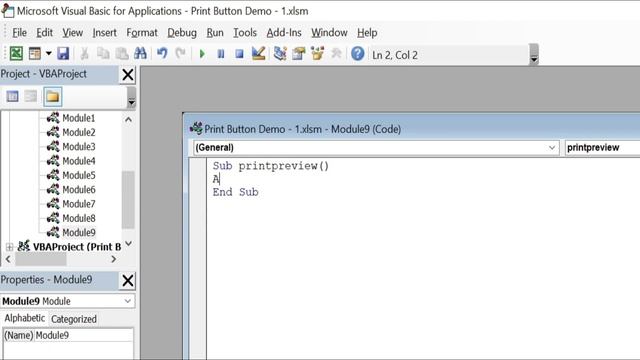Click the Sub printpreview() code line
The image size is (640, 360).
click(271, 166)
